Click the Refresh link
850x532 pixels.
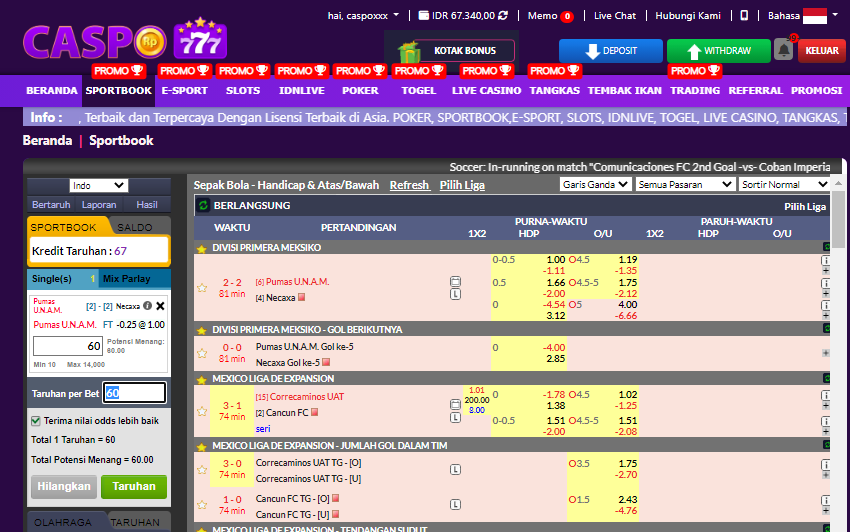(x=409, y=185)
